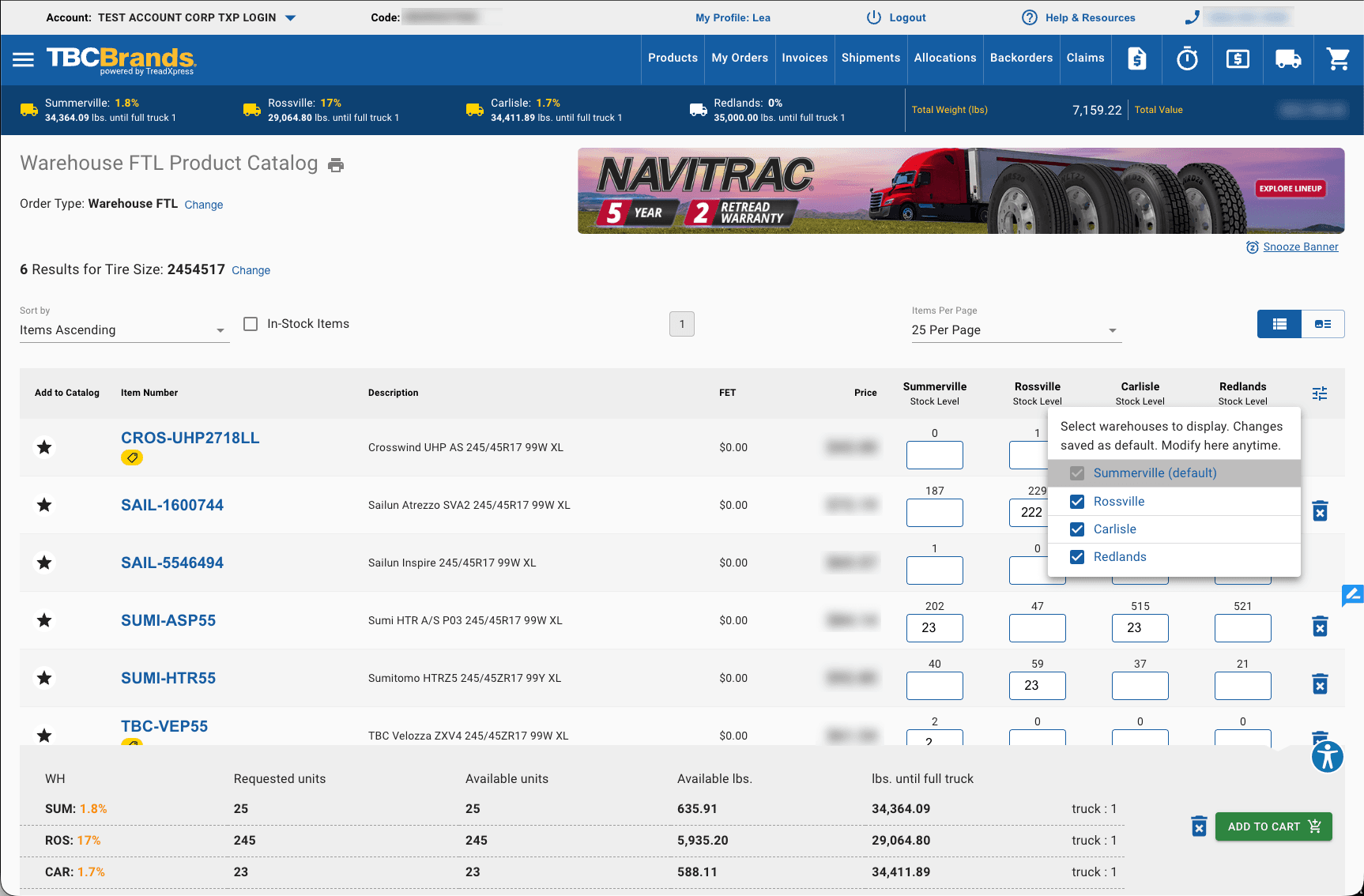Click page 1 pagination button
This screenshot has width=1364, height=896.
click(x=681, y=324)
